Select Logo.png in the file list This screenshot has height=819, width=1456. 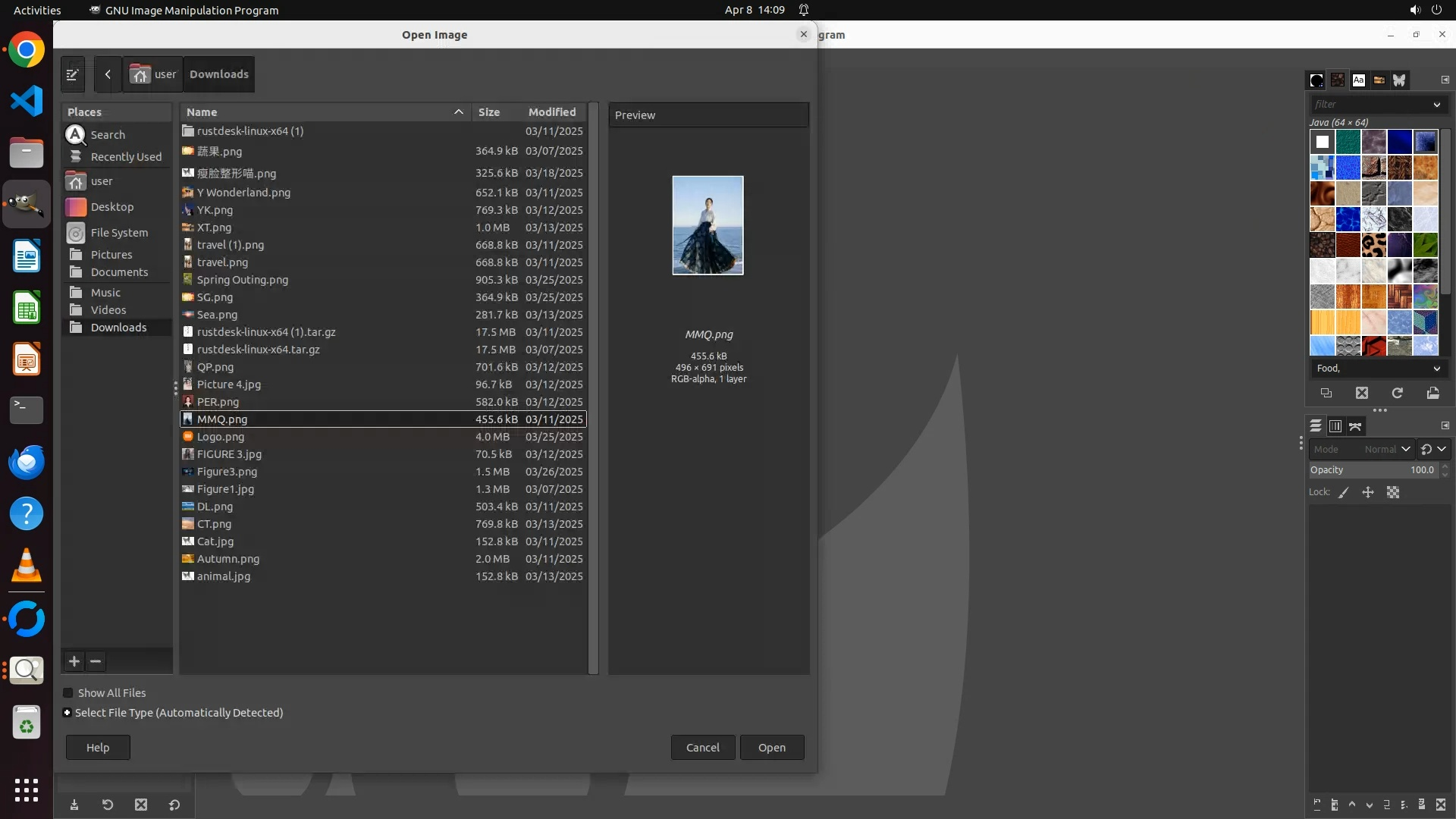[221, 437]
